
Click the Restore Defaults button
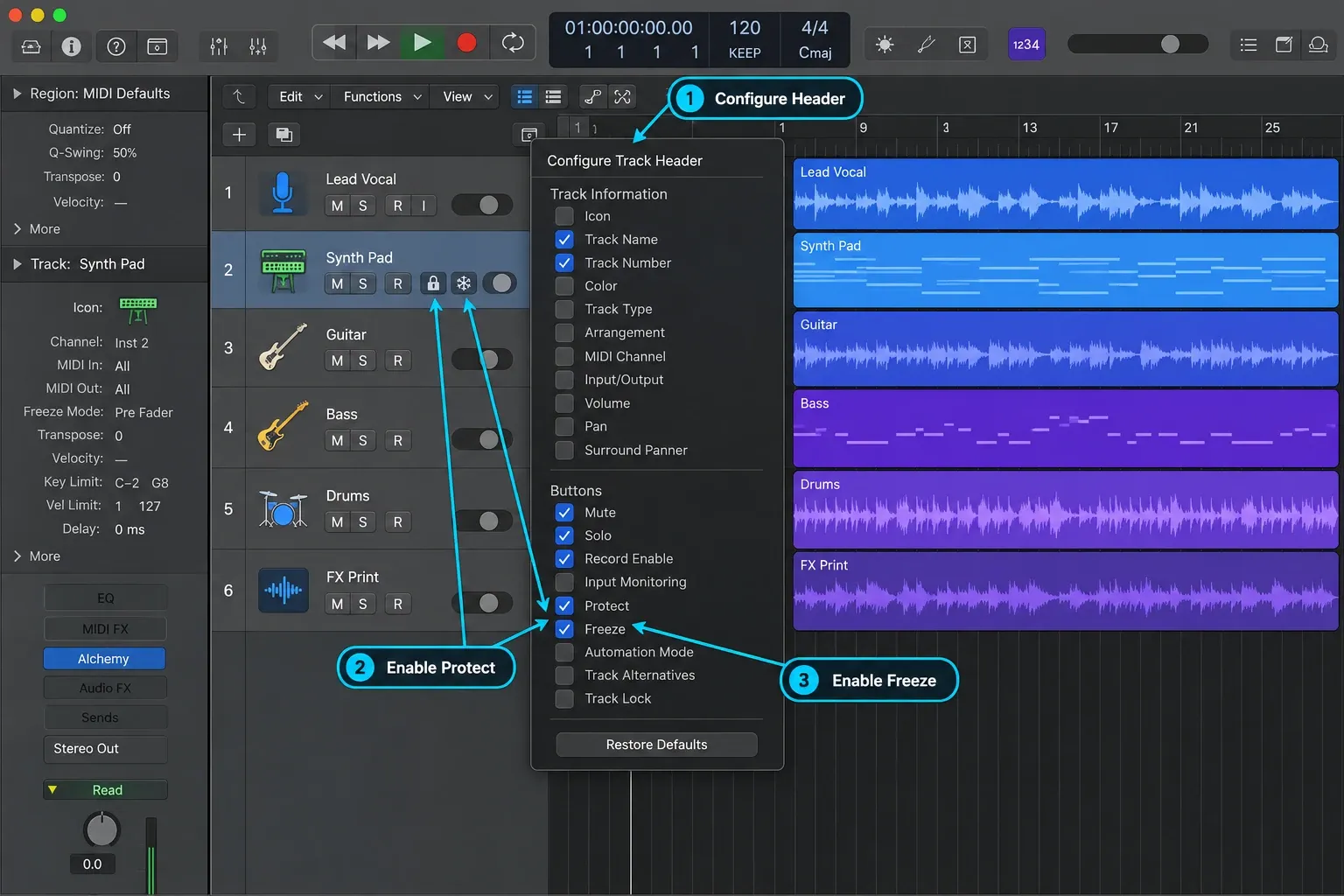coord(656,745)
